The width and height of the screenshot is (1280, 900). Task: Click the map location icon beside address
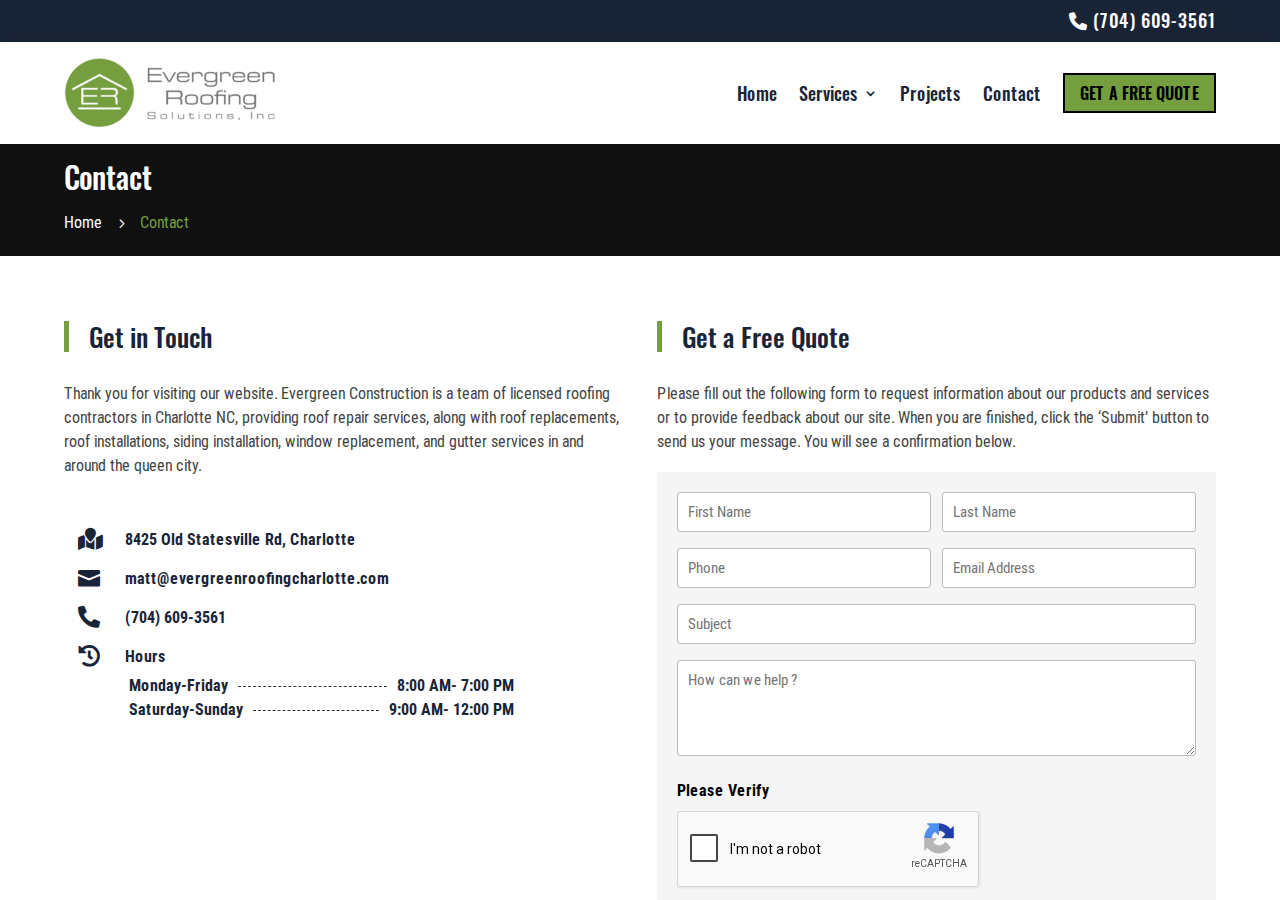pos(90,539)
